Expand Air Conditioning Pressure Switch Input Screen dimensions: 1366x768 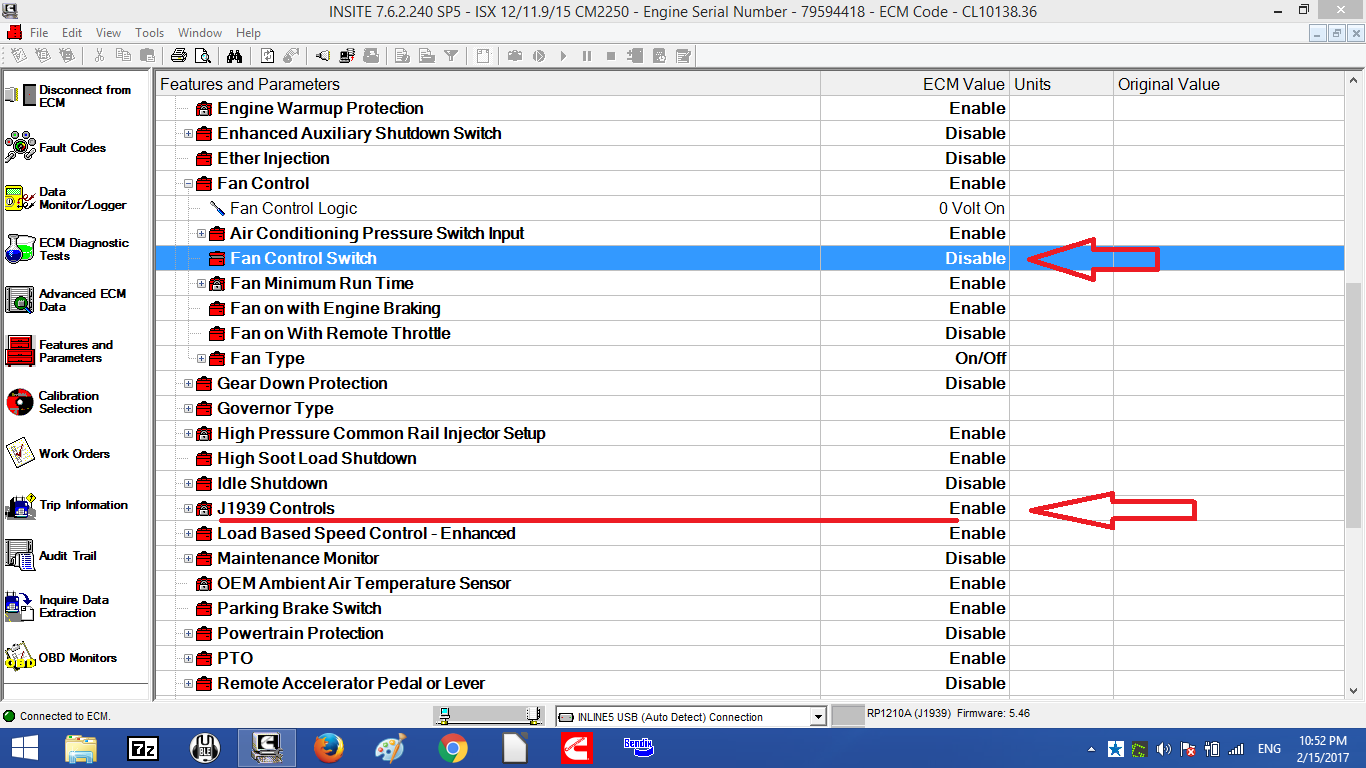201,233
